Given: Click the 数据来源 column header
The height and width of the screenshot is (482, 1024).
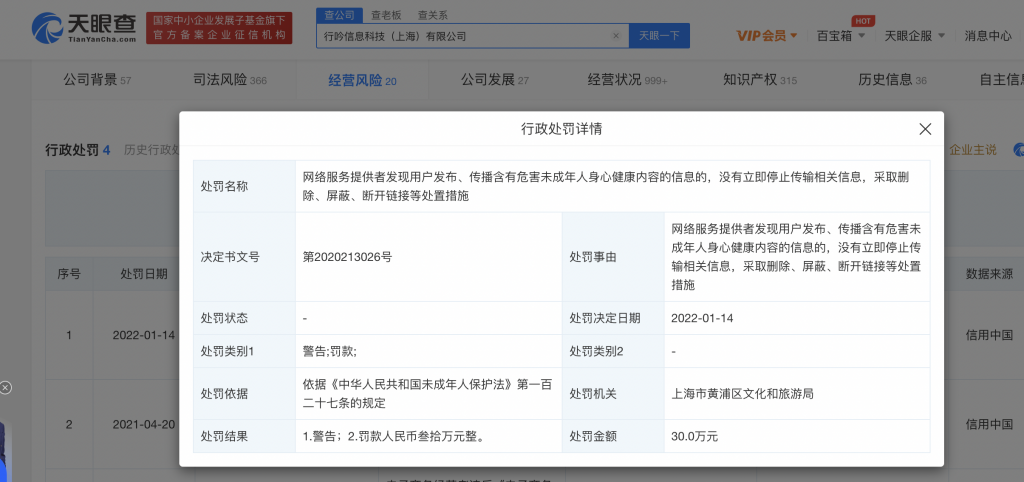Looking at the screenshot, I should pyautogui.click(x=989, y=274).
